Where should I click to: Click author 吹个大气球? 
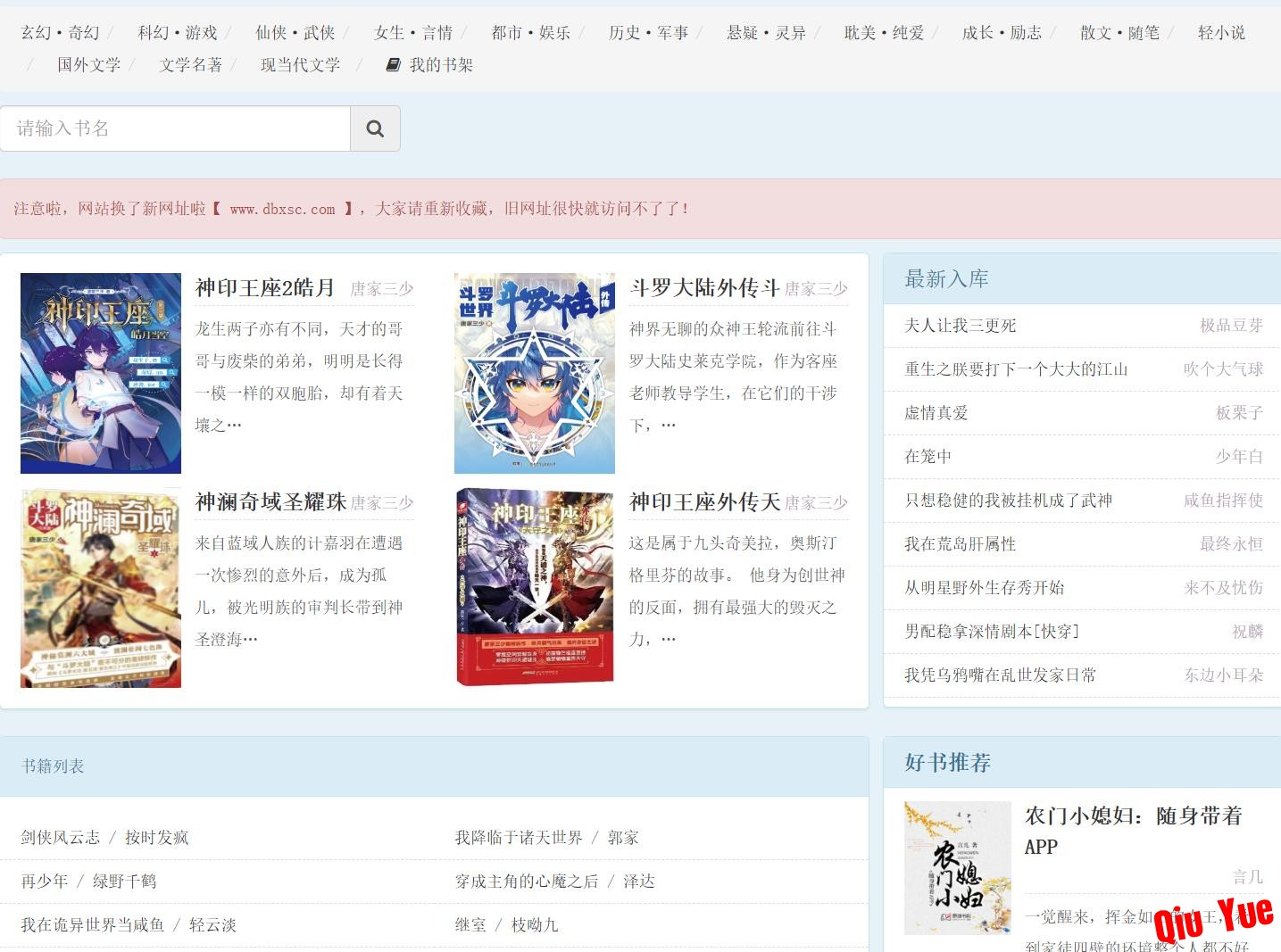click(1224, 369)
